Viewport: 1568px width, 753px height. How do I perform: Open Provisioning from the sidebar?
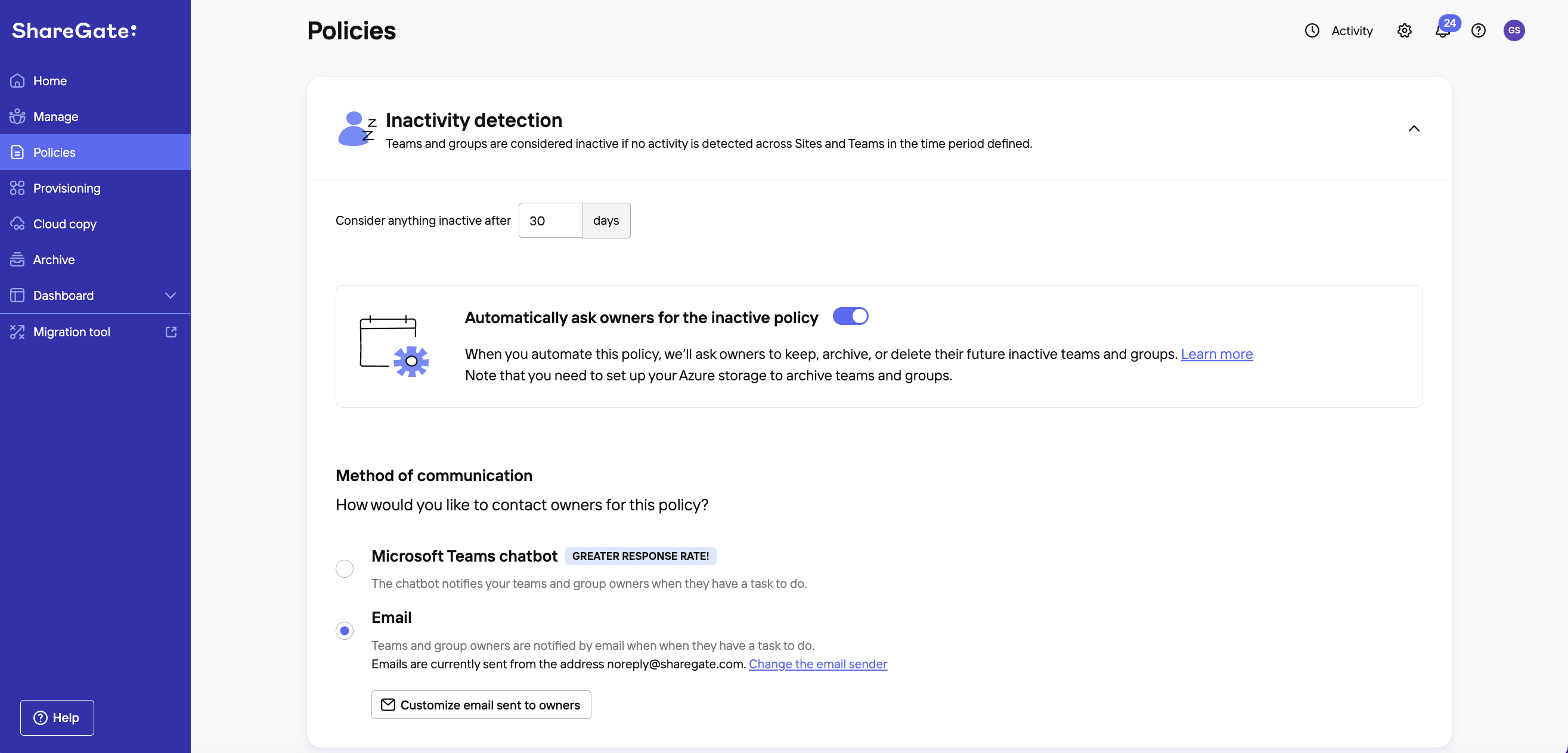pos(67,188)
